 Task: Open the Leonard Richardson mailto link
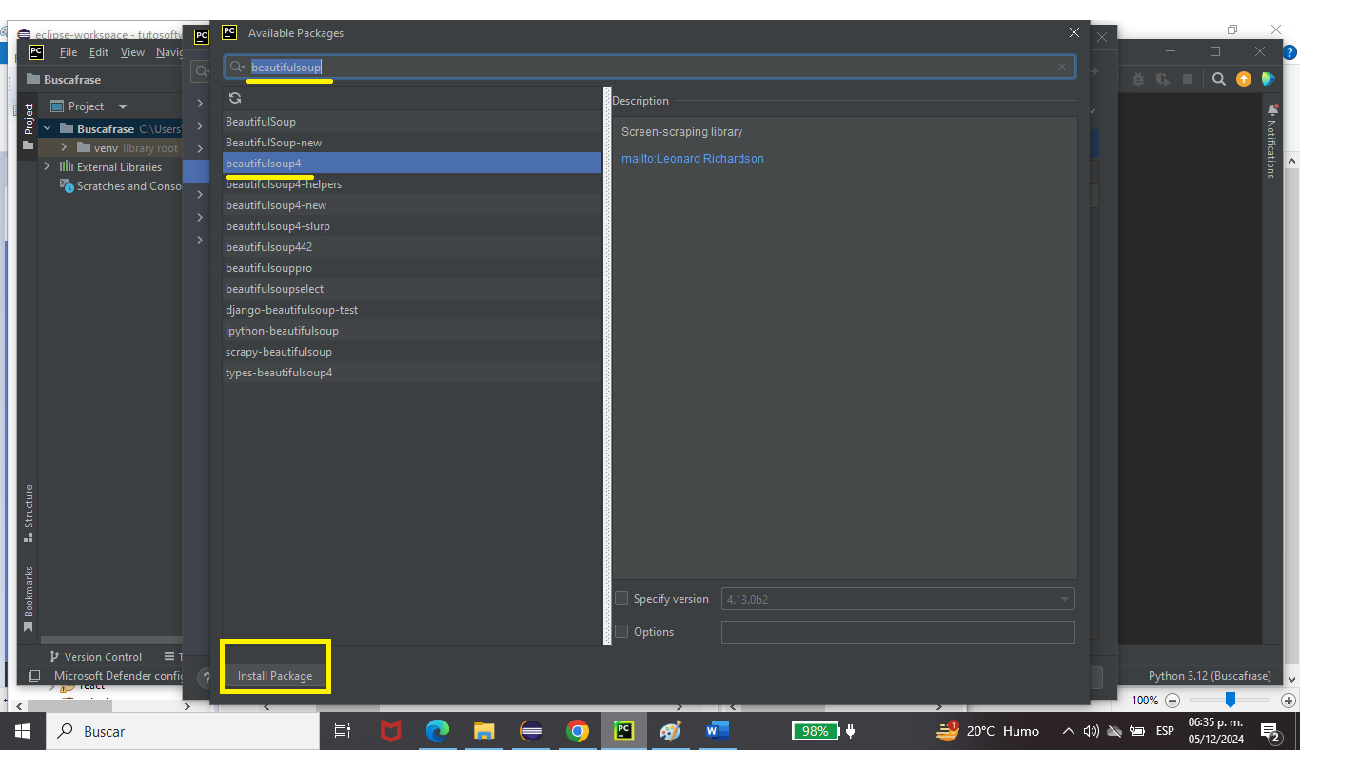tap(692, 159)
